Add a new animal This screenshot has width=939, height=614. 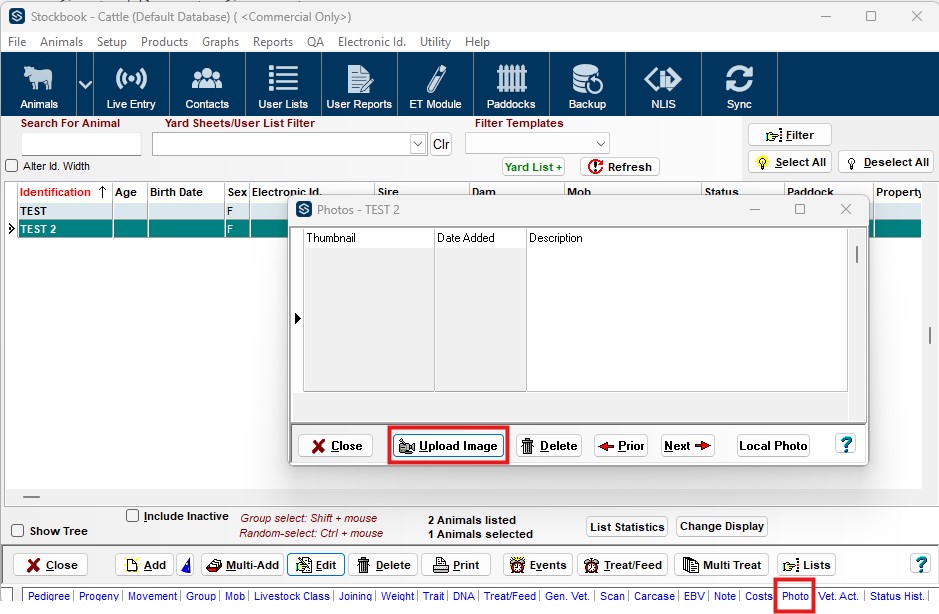[x=144, y=565]
